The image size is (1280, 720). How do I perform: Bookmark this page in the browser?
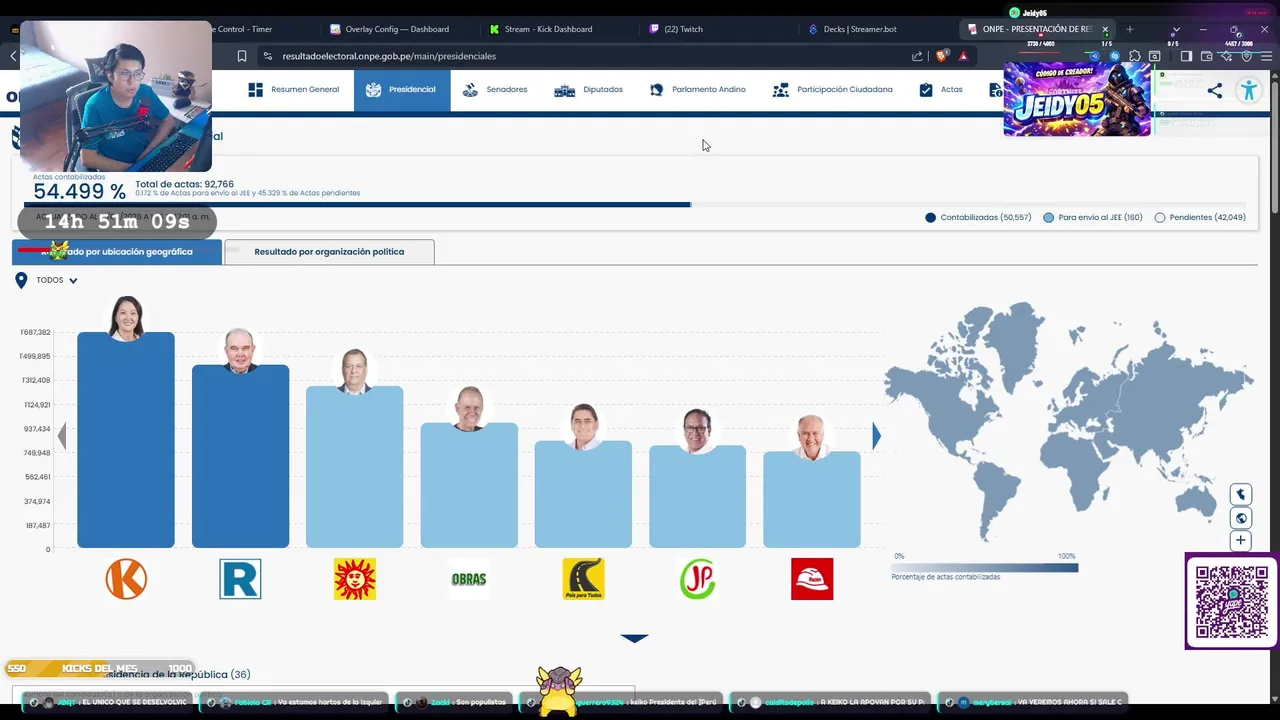[242, 56]
